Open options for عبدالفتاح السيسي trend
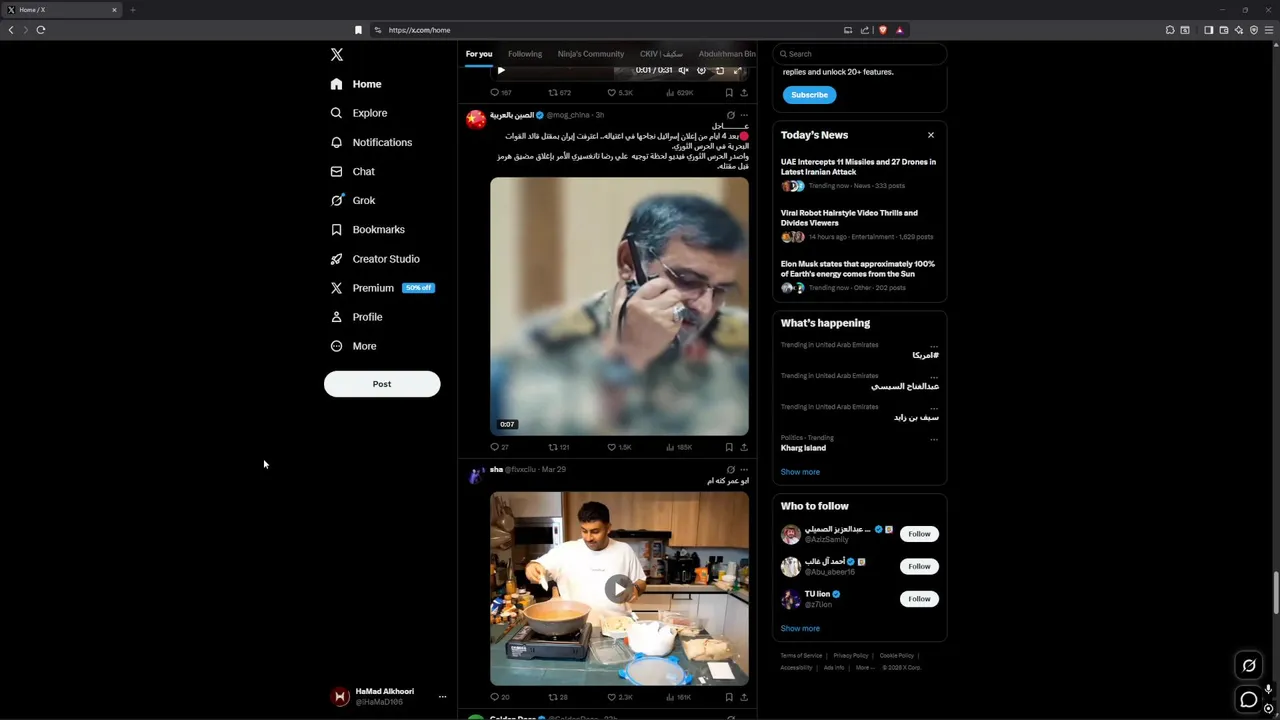 [934, 377]
